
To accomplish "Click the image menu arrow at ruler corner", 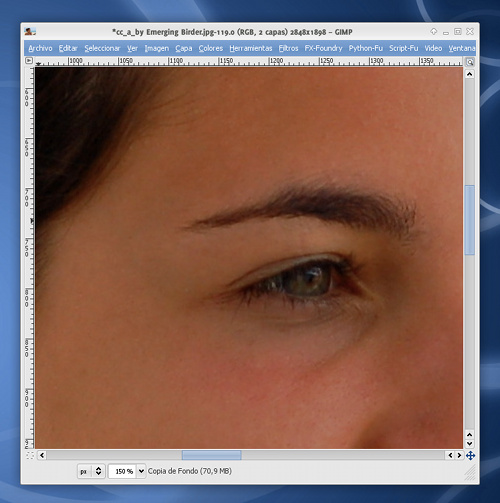I will (x=29, y=61).
